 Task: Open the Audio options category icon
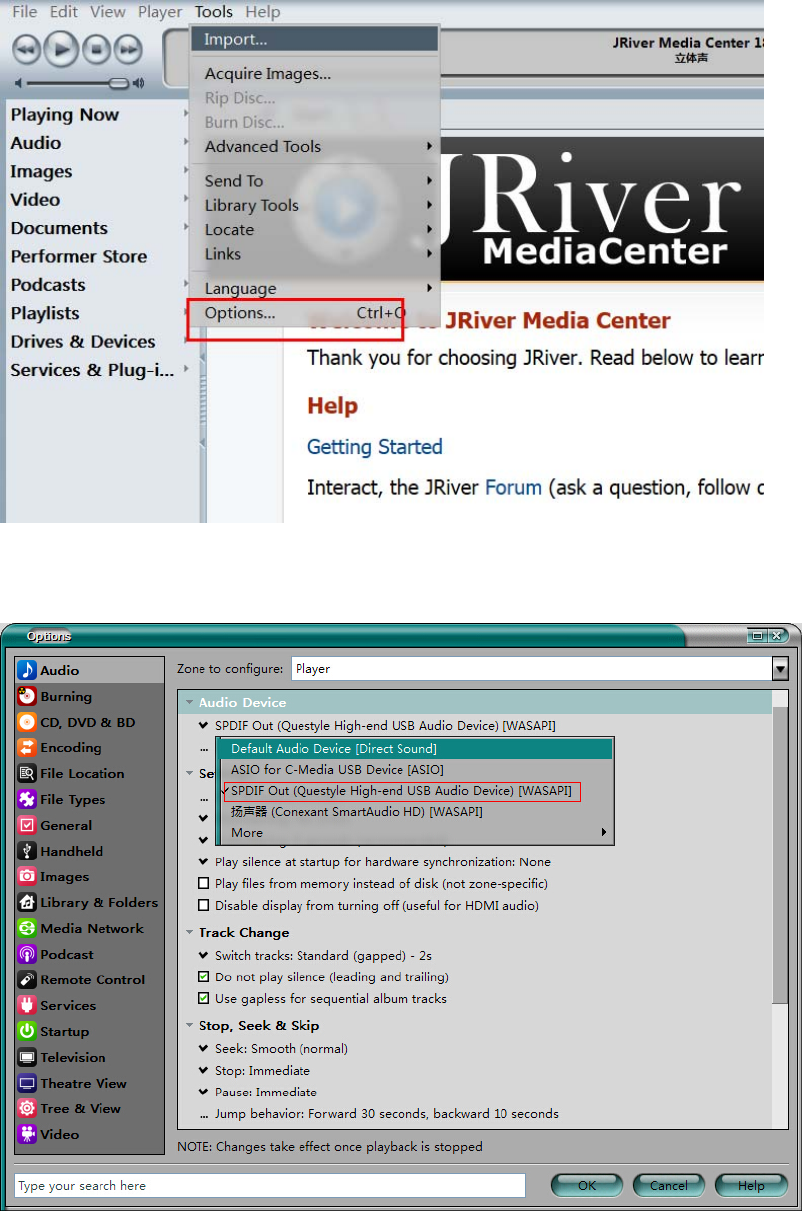pos(27,670)
